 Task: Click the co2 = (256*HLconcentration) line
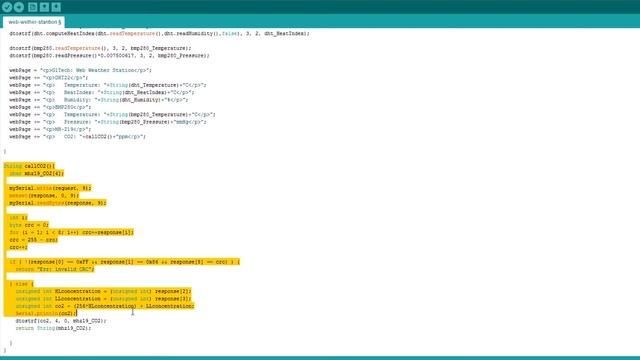(x=105, y=306)
